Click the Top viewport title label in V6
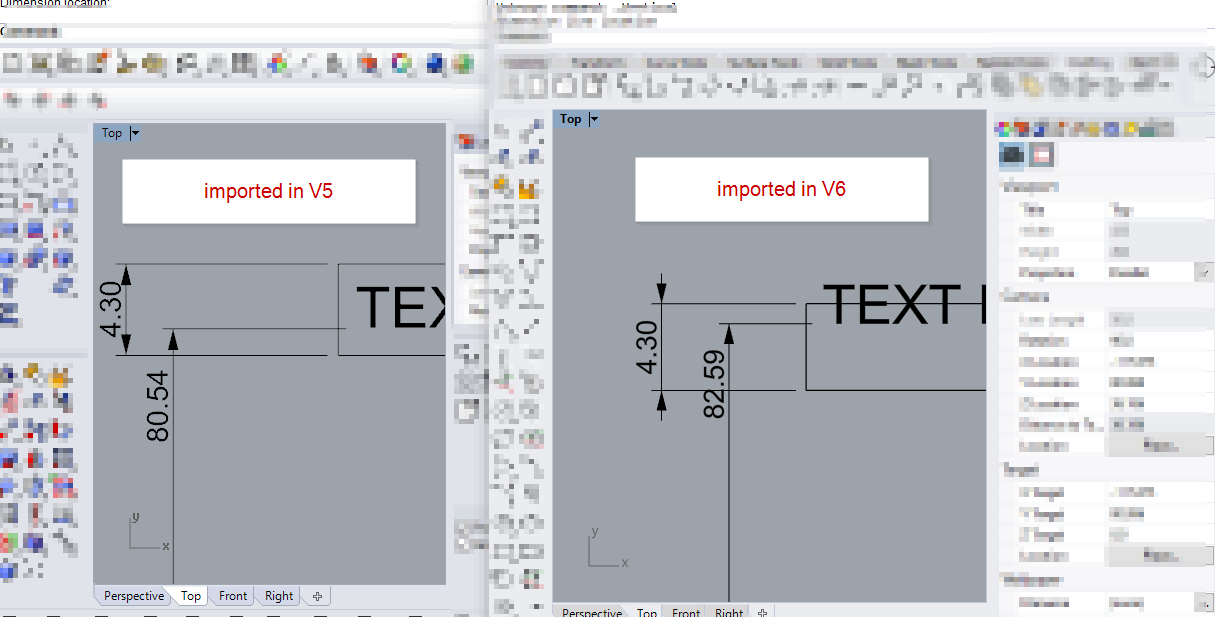Screen dimensions: 1215x617 coord(571,119)
